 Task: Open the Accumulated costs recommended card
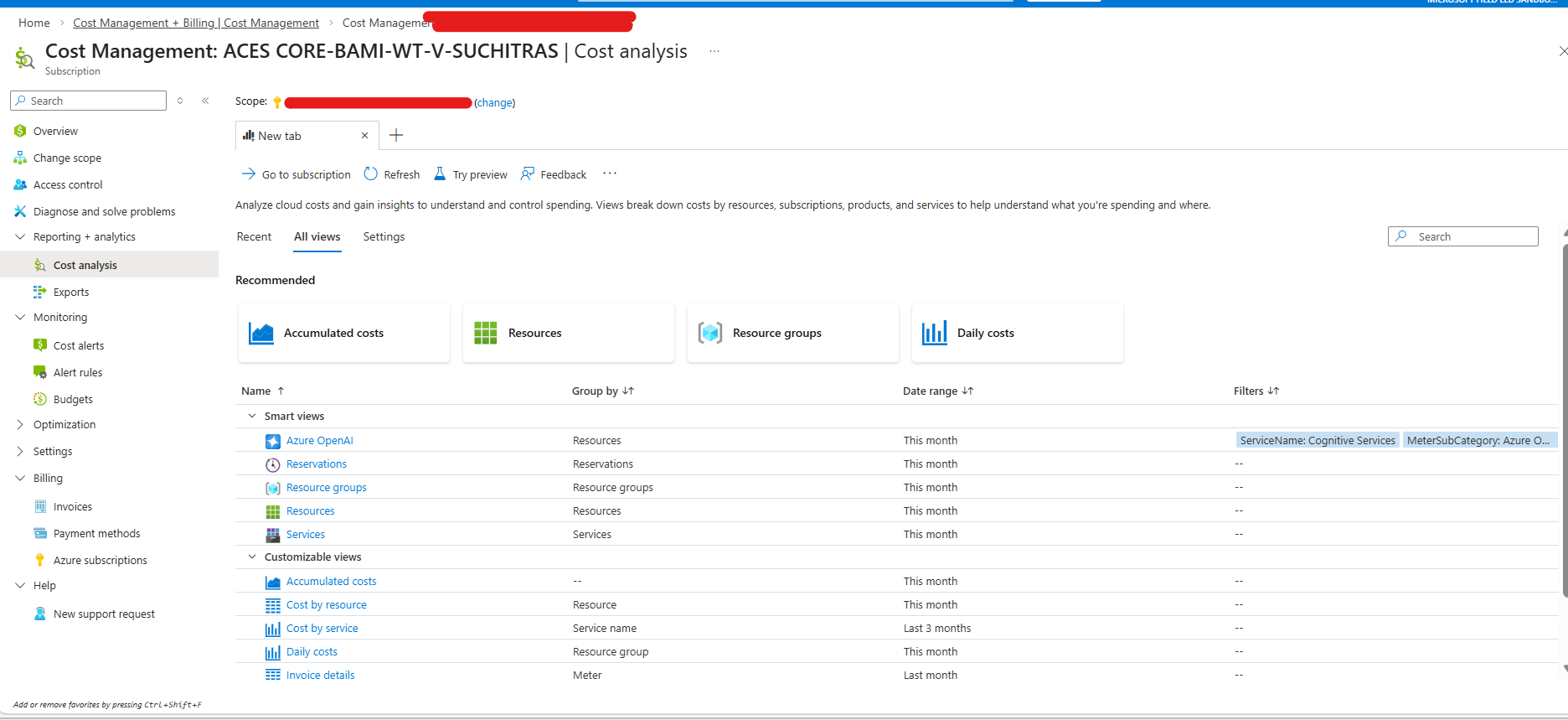pyautogui.click(x=344, y=333)
